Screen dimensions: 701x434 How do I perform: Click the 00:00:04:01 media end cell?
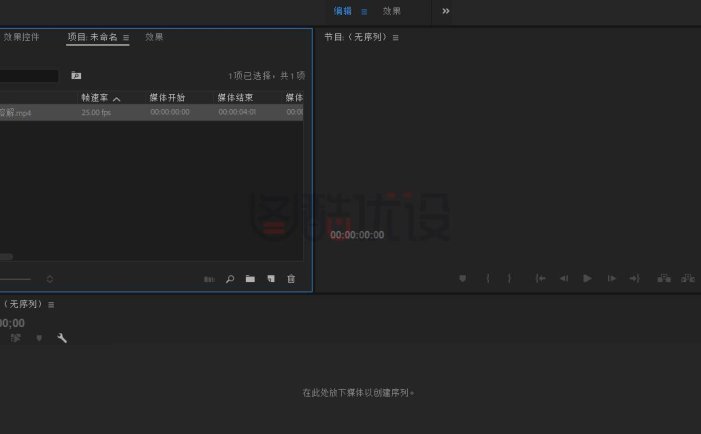tap(237, 112)
